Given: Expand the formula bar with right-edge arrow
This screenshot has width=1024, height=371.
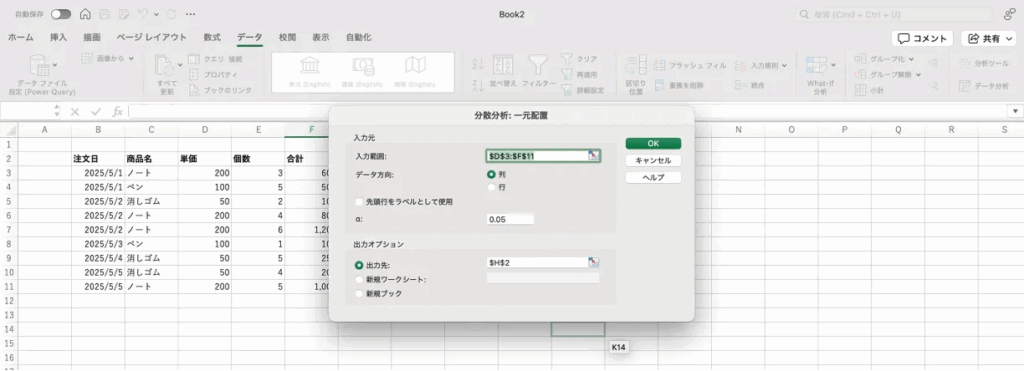Looking at the screenshot, I should point(1014,112).
